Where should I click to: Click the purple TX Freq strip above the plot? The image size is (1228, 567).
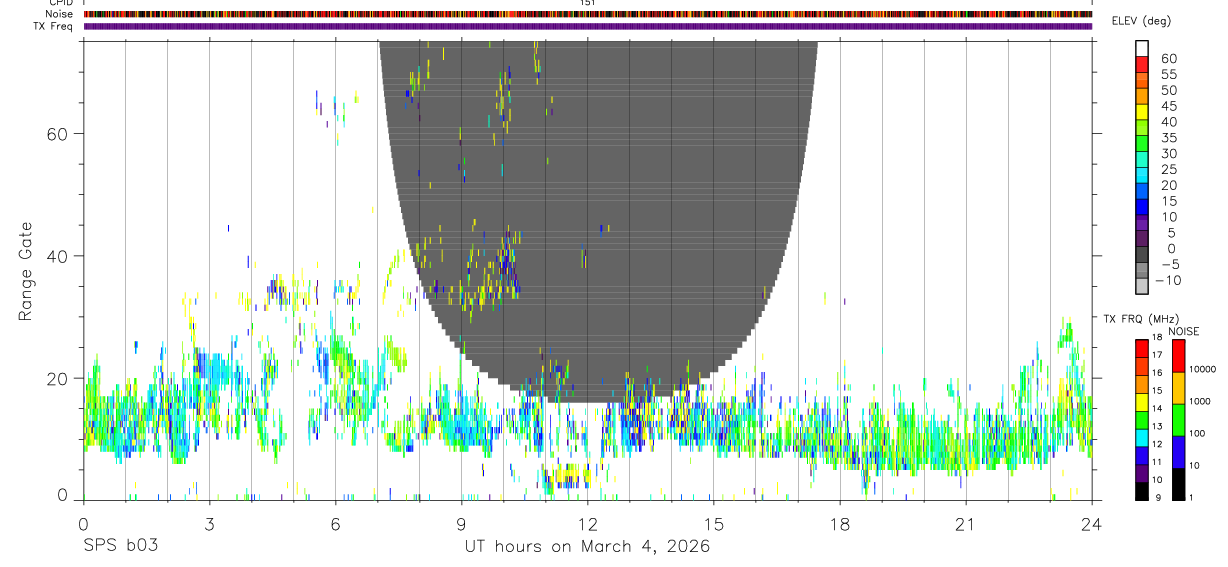pyautogui.click(x=587, y=26)
